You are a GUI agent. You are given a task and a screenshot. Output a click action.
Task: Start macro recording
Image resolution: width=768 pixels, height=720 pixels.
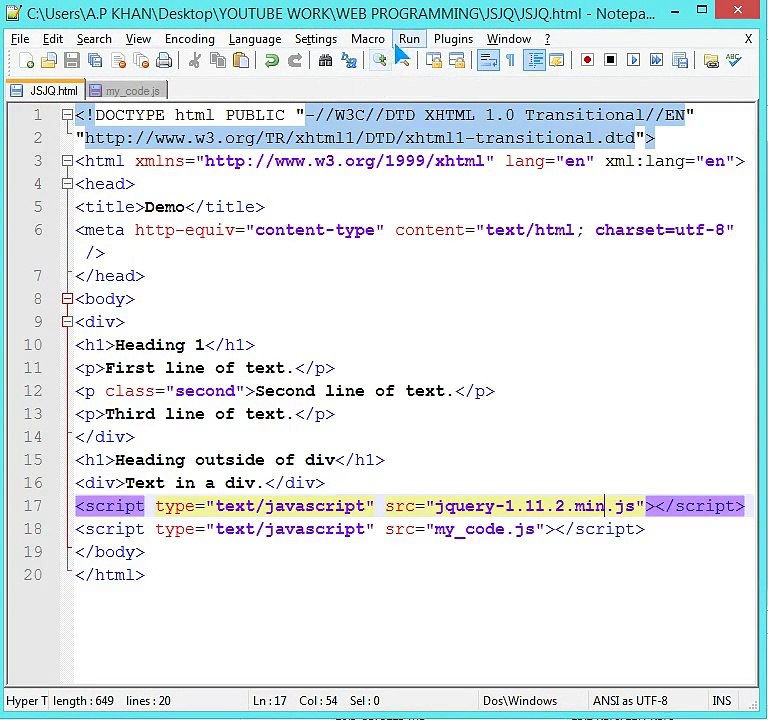[x=587, y=60]
